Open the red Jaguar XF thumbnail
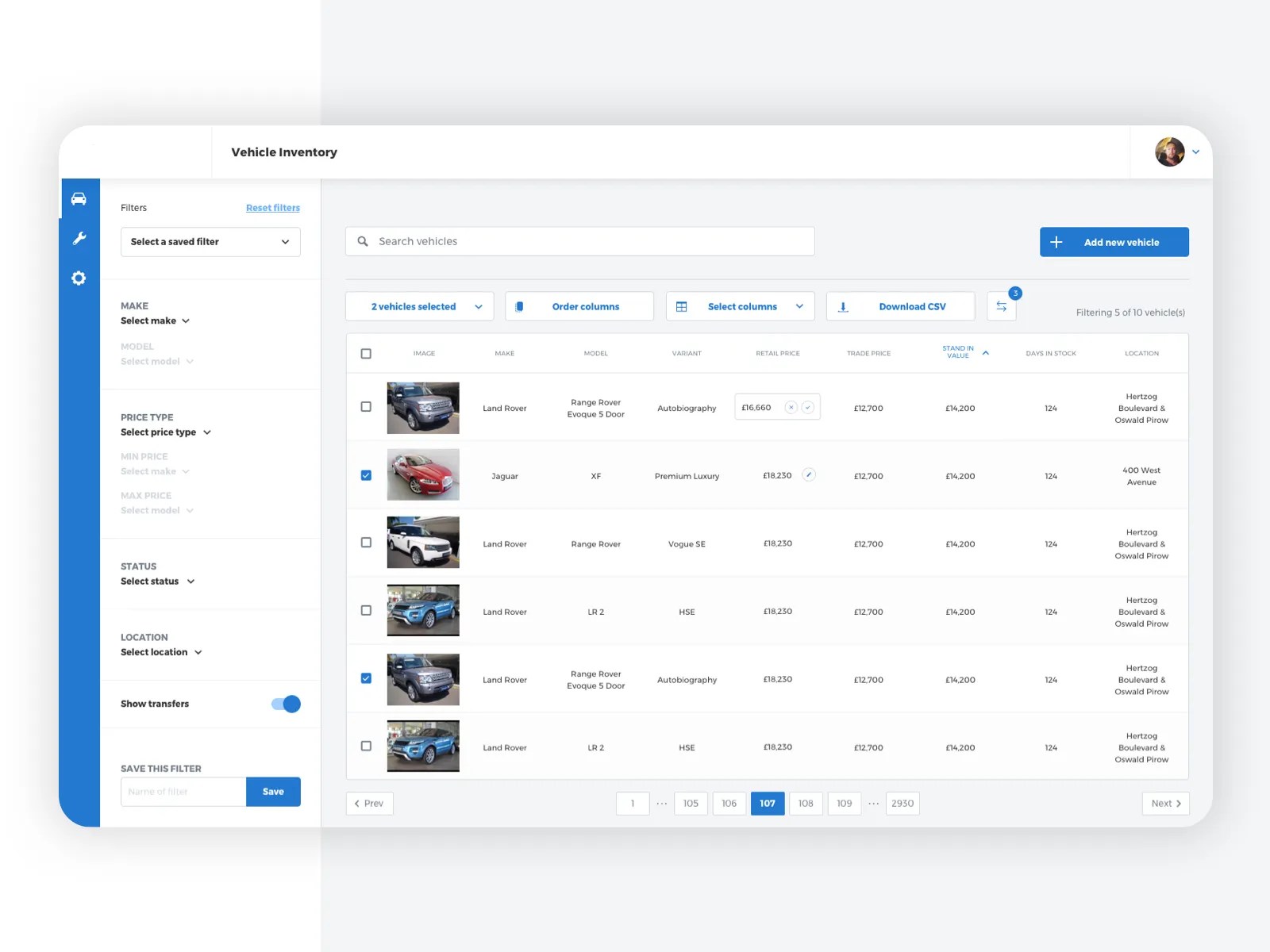1270x952 pixels. coord(423,474)
